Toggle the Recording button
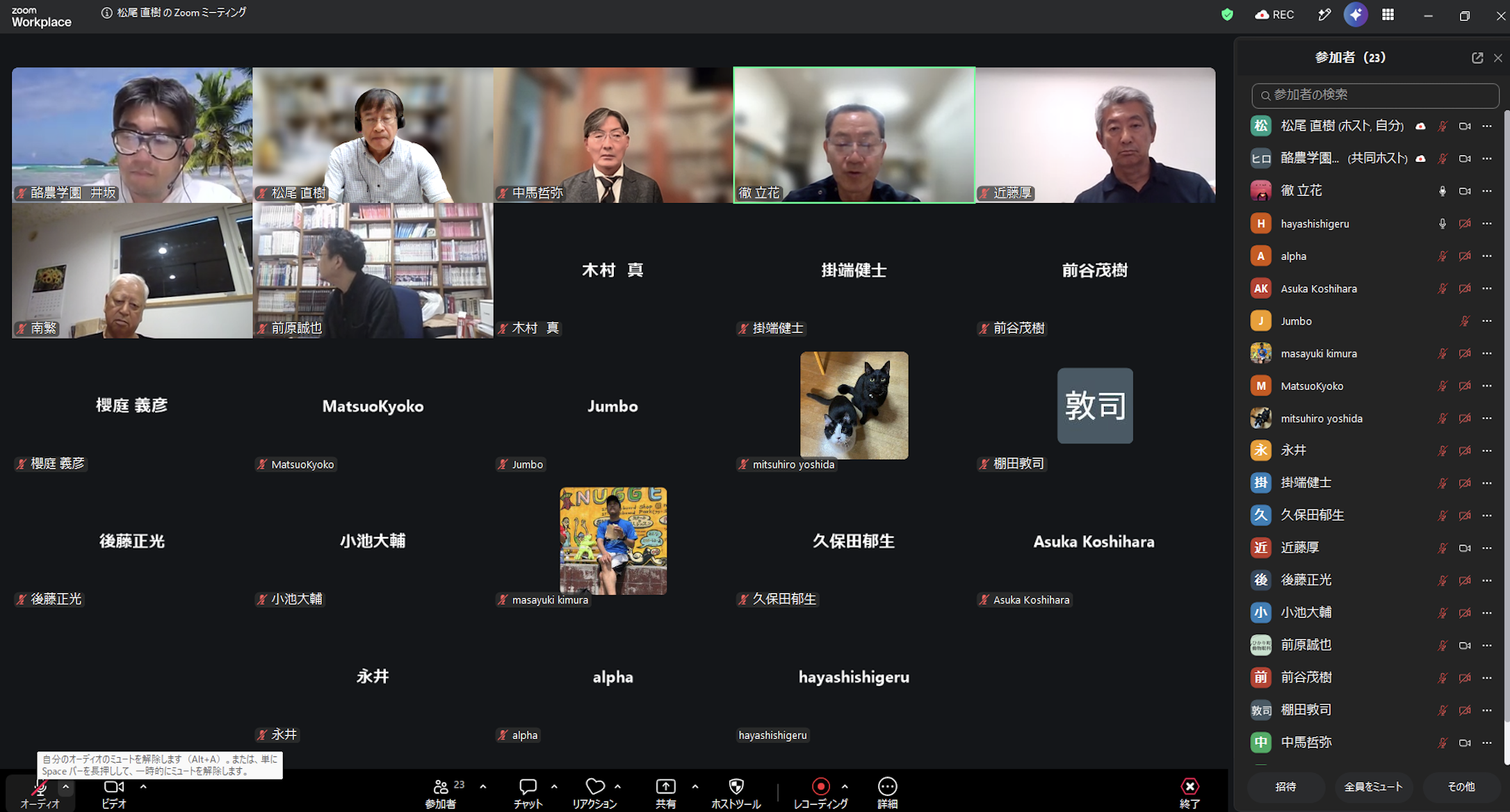The height and width of the screenshot is (812, 1510). [820, 793]
